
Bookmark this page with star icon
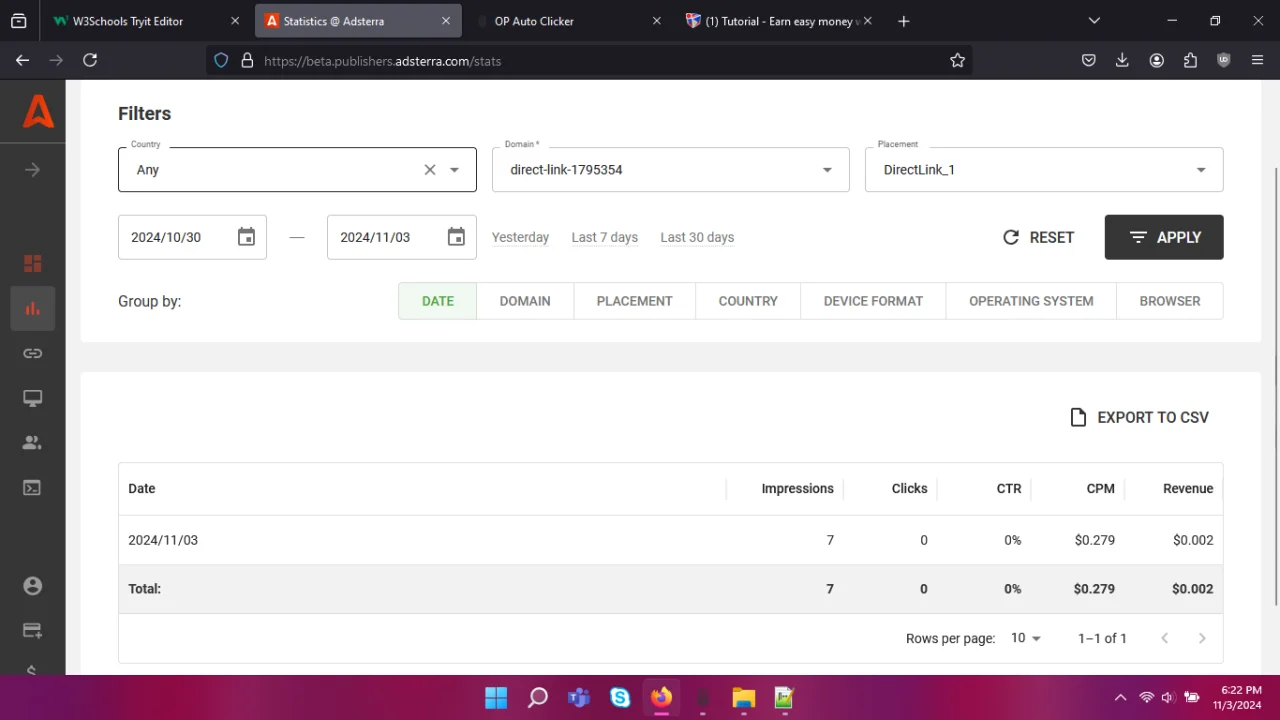(957, 60)
